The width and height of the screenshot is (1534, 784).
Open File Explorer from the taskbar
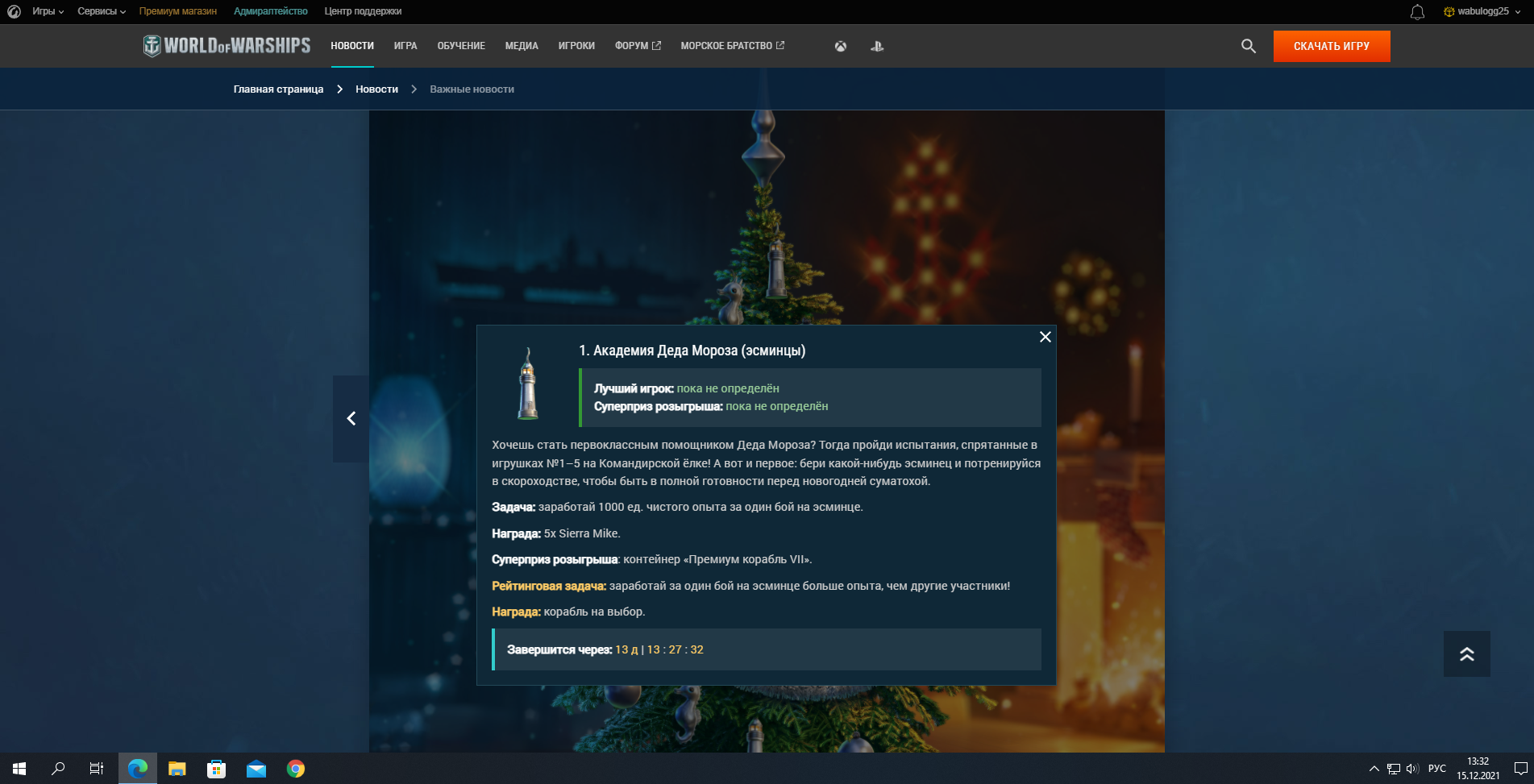click(x=177, y=769)
